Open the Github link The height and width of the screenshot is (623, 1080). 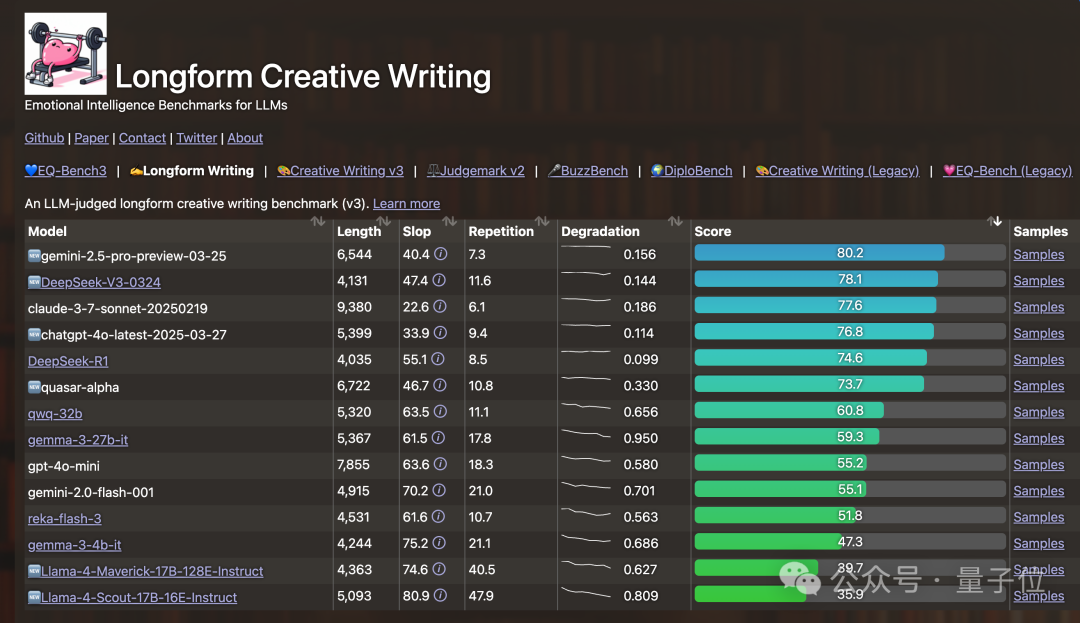[44, 138]
